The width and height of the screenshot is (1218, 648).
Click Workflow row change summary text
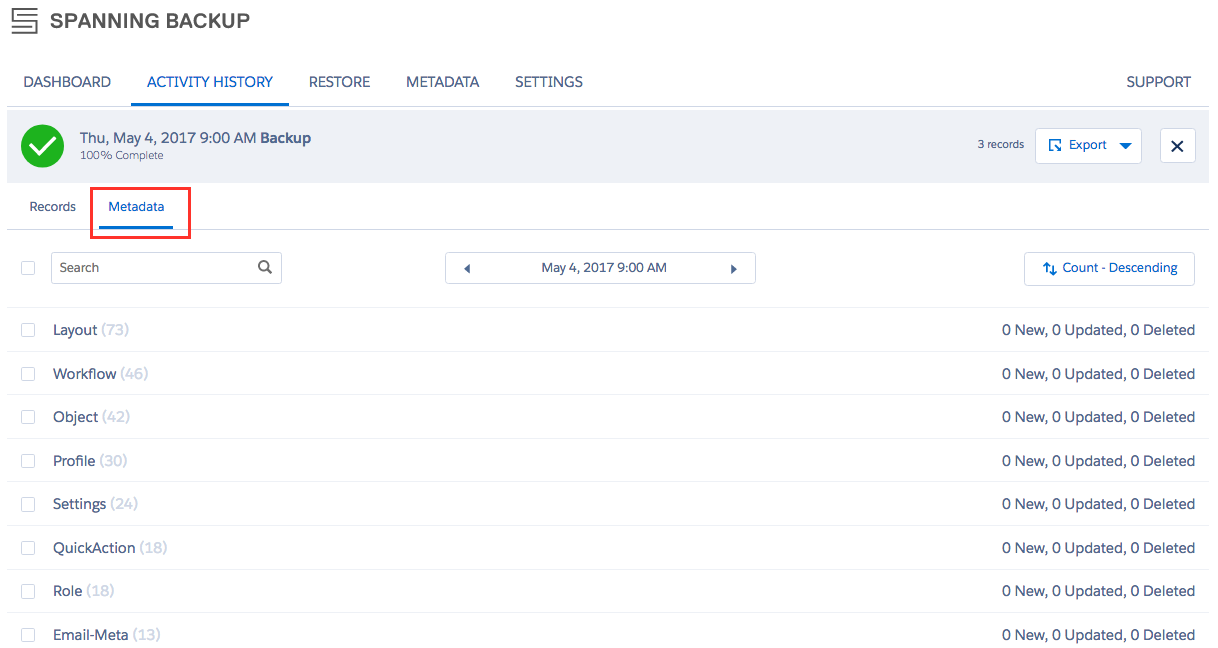pos(1098,374)
